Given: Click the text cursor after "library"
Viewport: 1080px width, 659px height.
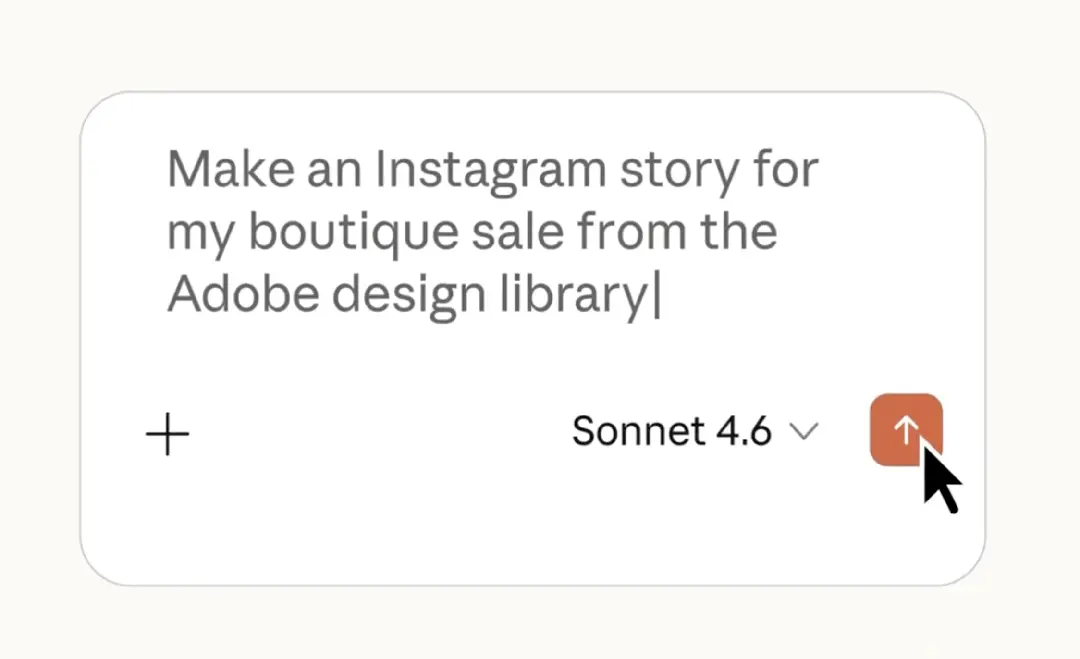Looking at the screenshot, I should (656, 296).
